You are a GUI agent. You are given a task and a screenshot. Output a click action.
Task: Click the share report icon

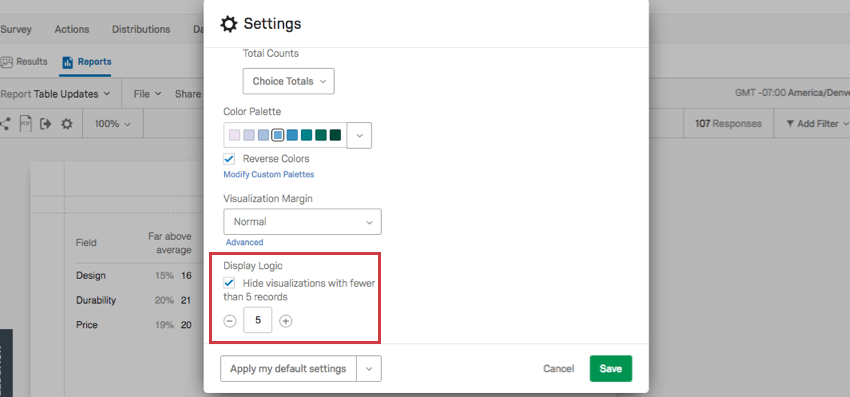(4, 124)
